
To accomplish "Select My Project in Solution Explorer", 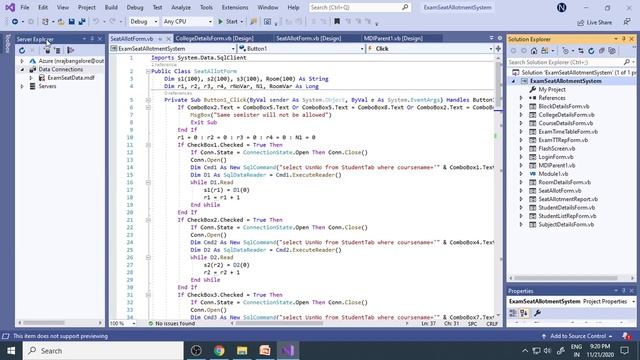I will (552, 89).
